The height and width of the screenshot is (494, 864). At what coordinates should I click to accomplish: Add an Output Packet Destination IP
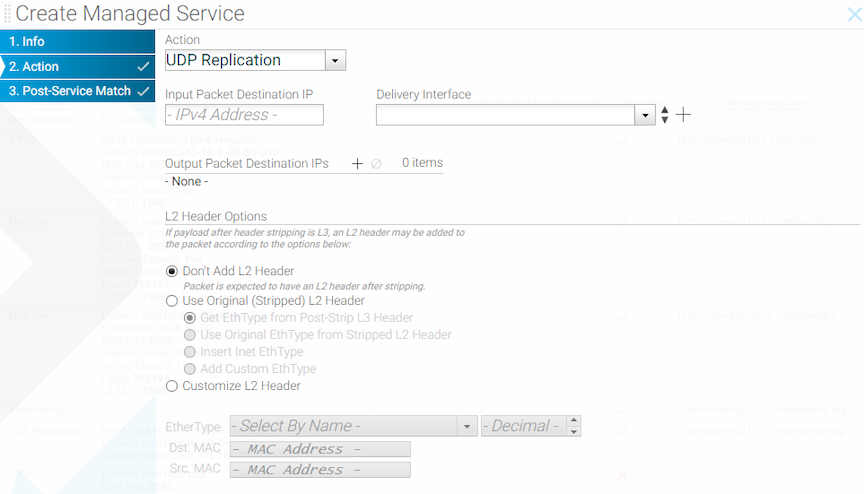(x=357, y=164)
